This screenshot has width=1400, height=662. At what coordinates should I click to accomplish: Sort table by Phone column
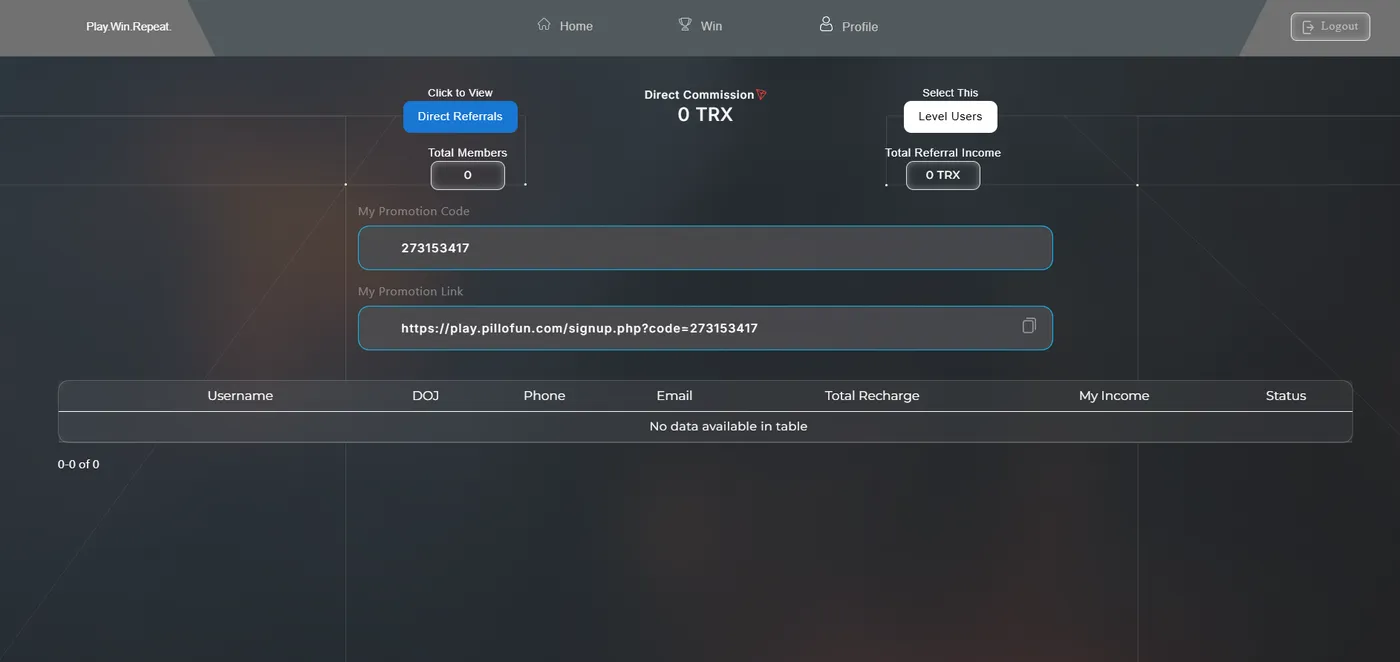coord(544,396)
